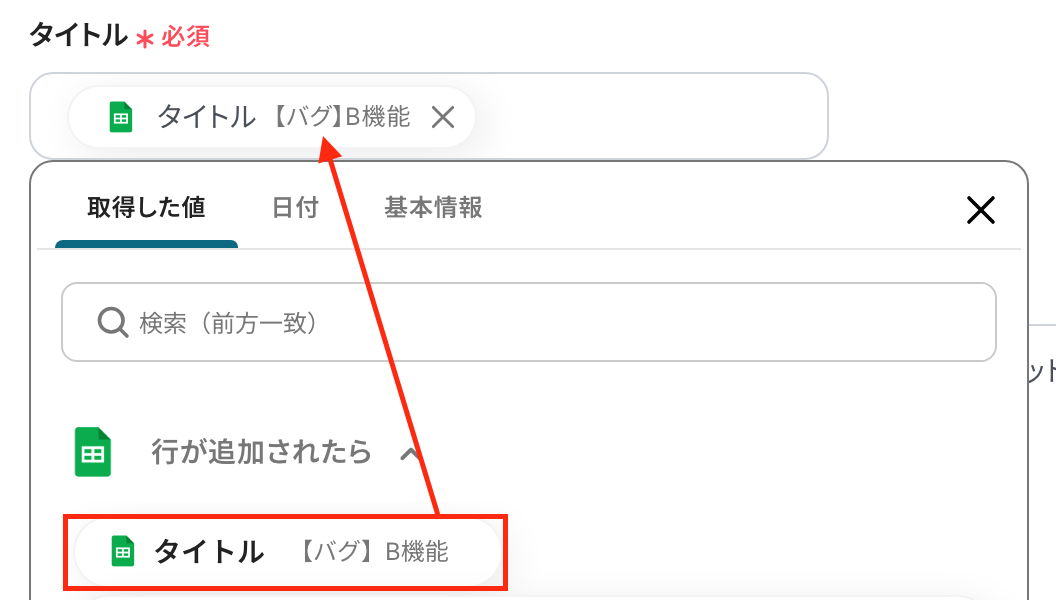Click the Sheets icon in the タイトル list option
Screen dimensions: 1056x600
[x=123, y=552]
